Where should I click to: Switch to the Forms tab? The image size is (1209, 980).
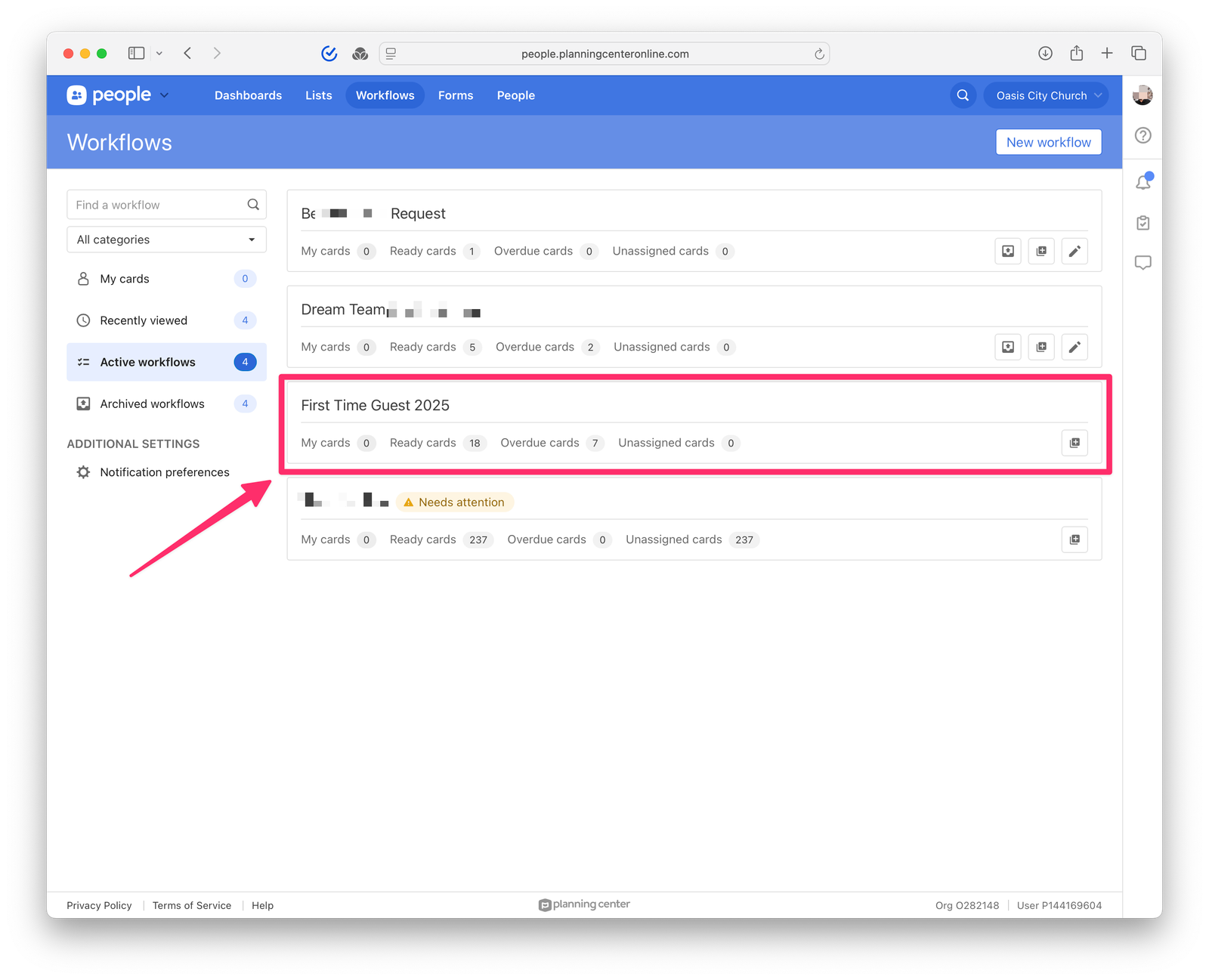[455, 95]
